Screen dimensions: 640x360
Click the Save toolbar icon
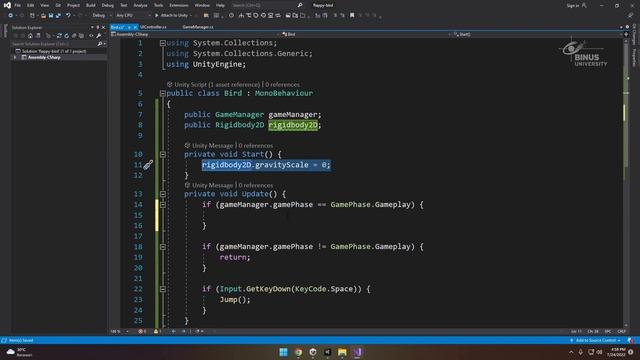coord(51,16)
